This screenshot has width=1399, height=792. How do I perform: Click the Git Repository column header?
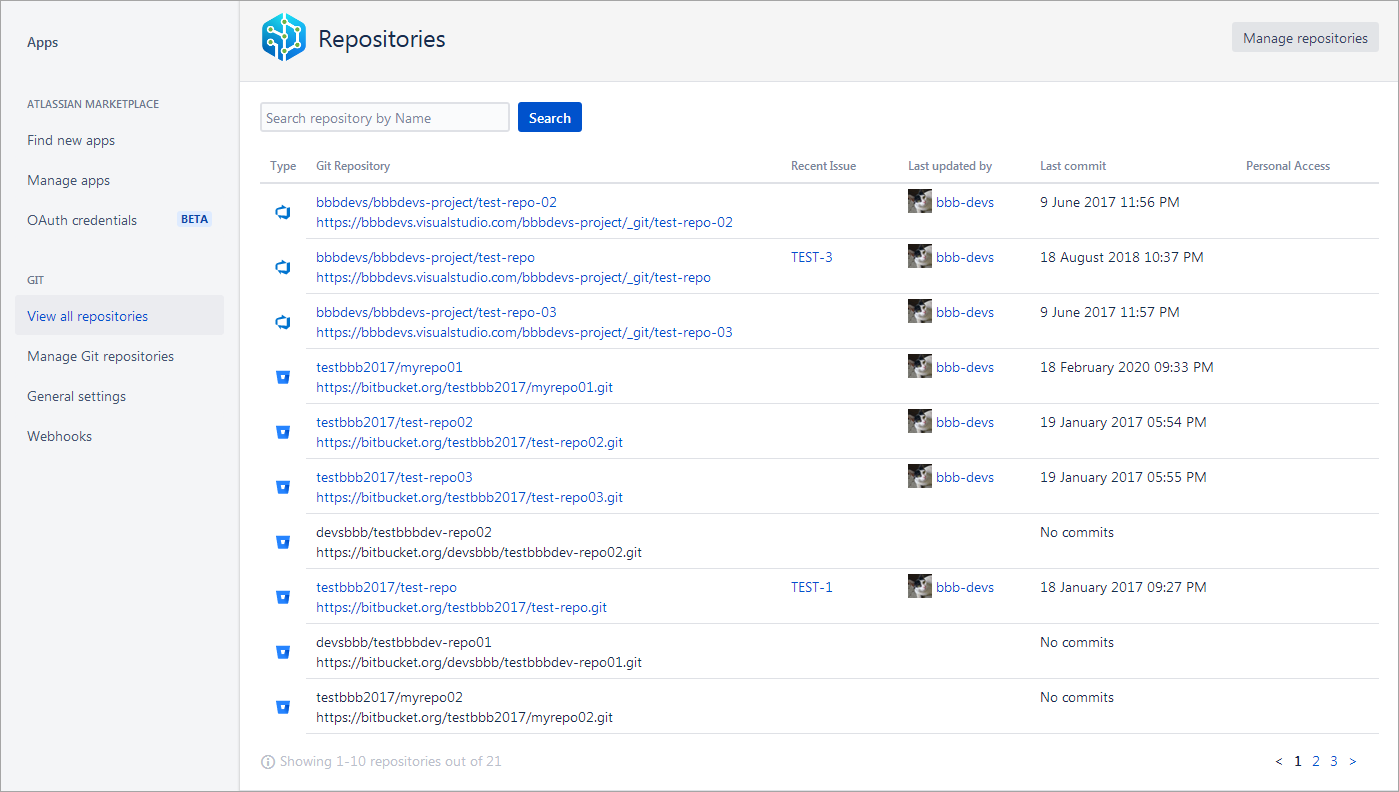pos(353,166)
